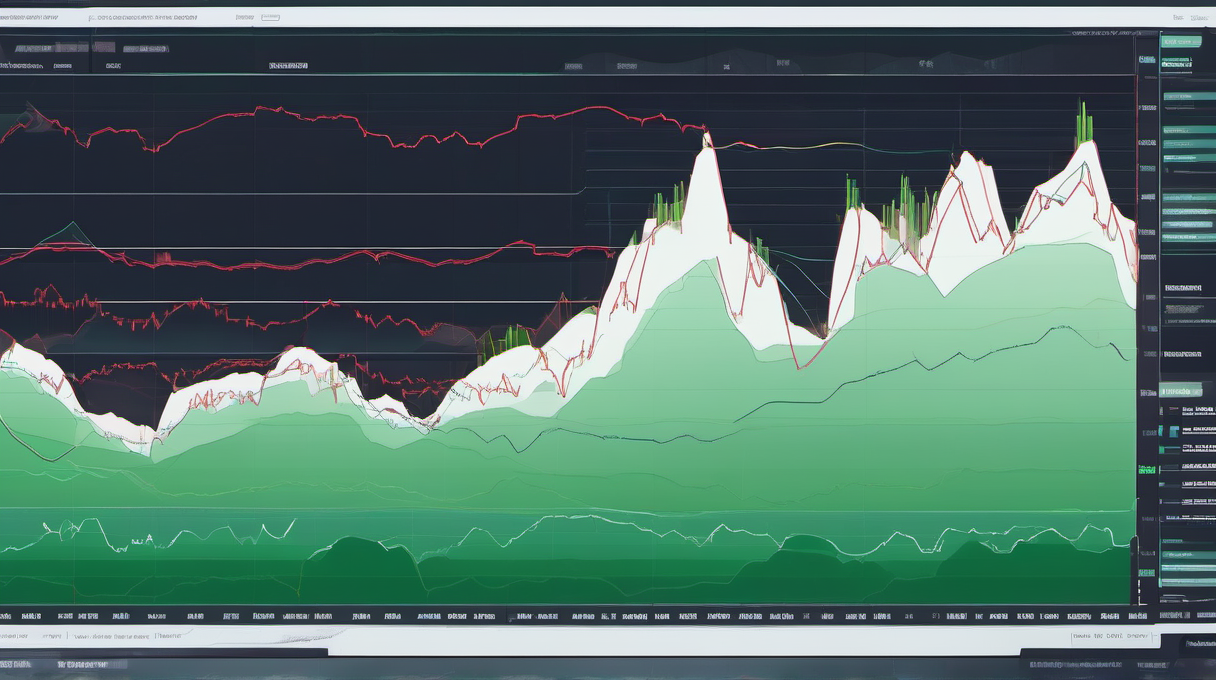Click the green highlighted price tag on right axis

pyautogui.click(x=1146, y=469)
